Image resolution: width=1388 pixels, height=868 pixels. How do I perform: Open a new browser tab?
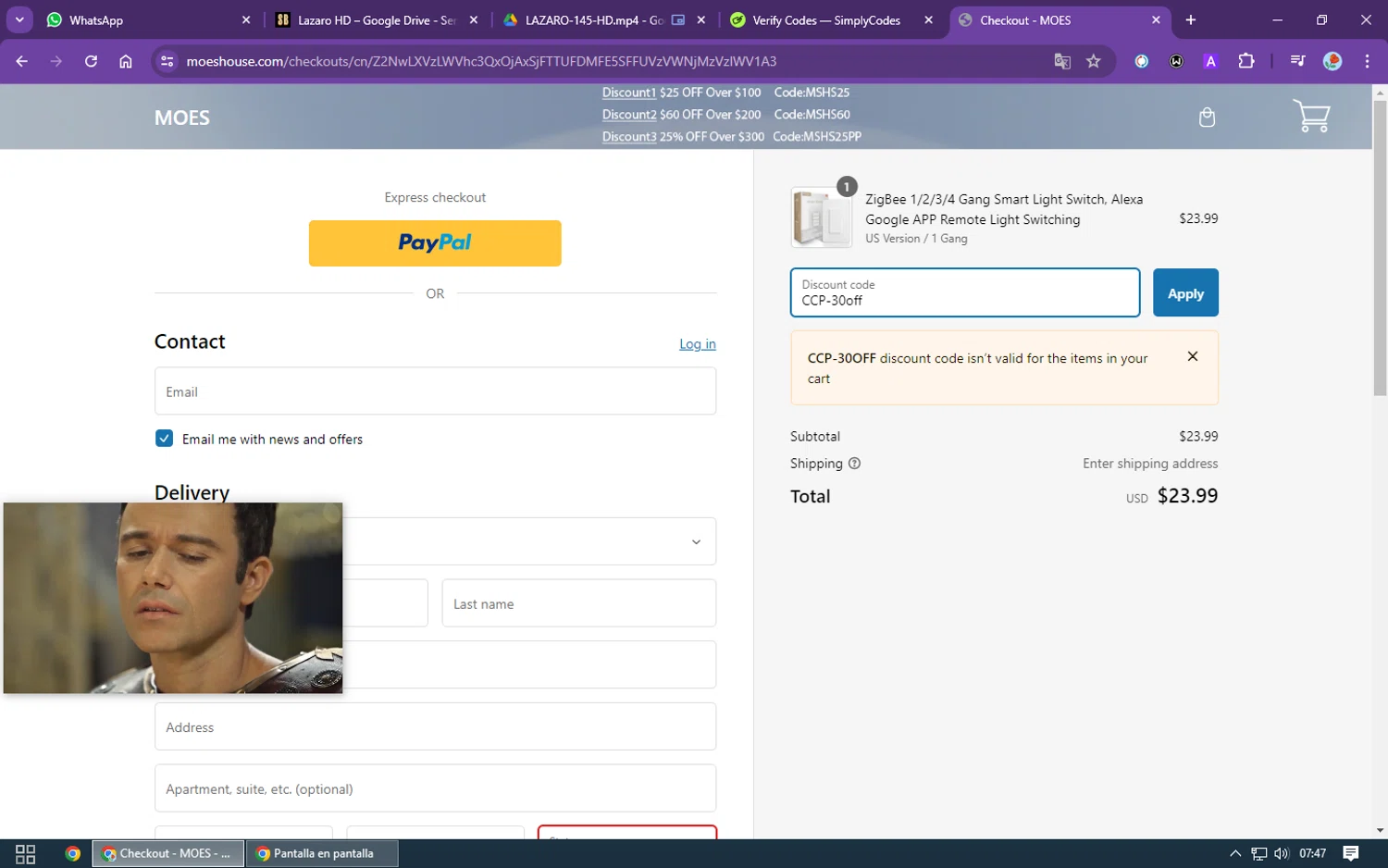pyautogui.click(x=1191, y=19)
